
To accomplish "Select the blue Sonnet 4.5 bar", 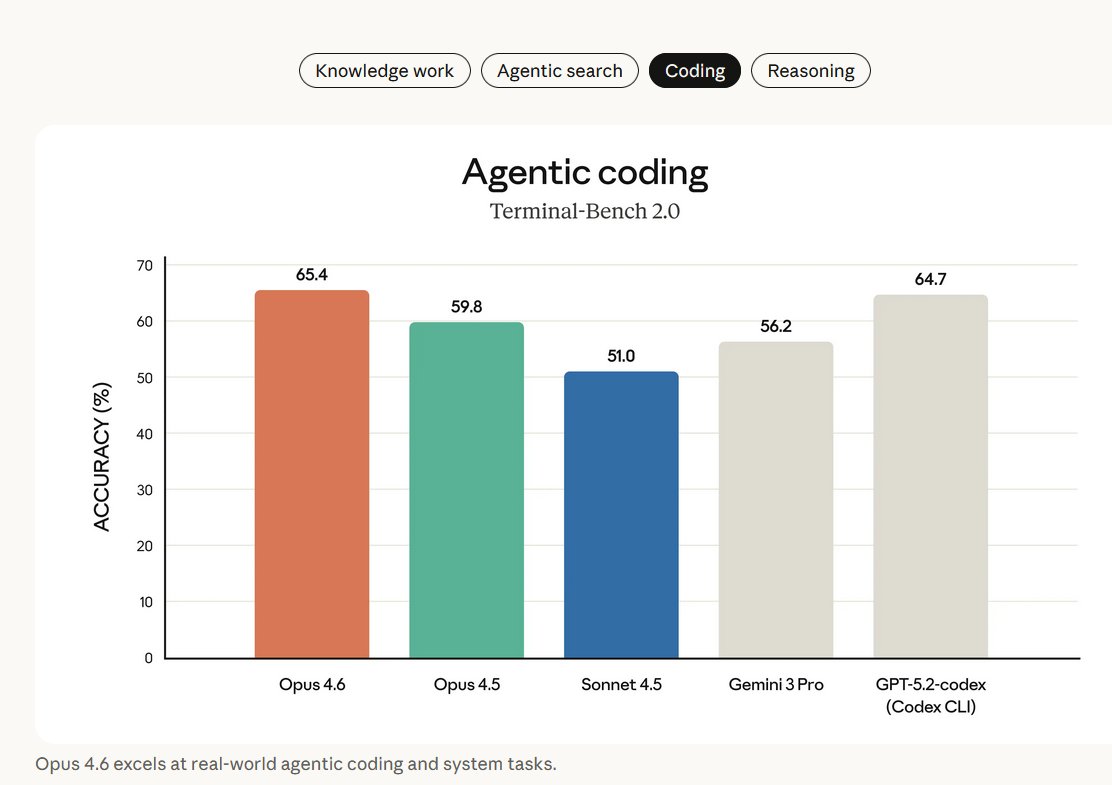I will click(x=621, y=515).
